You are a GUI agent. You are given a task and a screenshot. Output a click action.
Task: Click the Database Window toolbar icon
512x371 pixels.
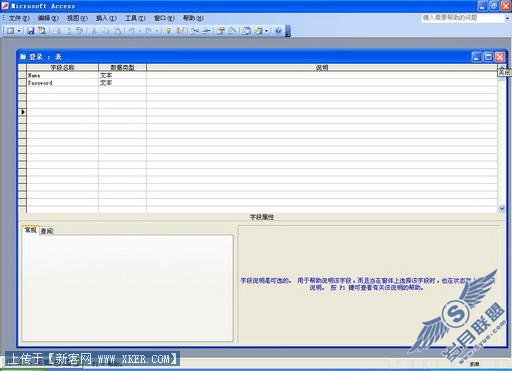pos(247,31)
